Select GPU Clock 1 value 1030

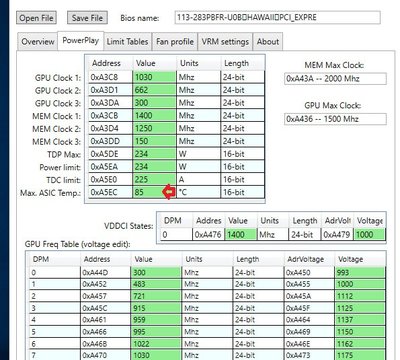click(x=154, y=77)
